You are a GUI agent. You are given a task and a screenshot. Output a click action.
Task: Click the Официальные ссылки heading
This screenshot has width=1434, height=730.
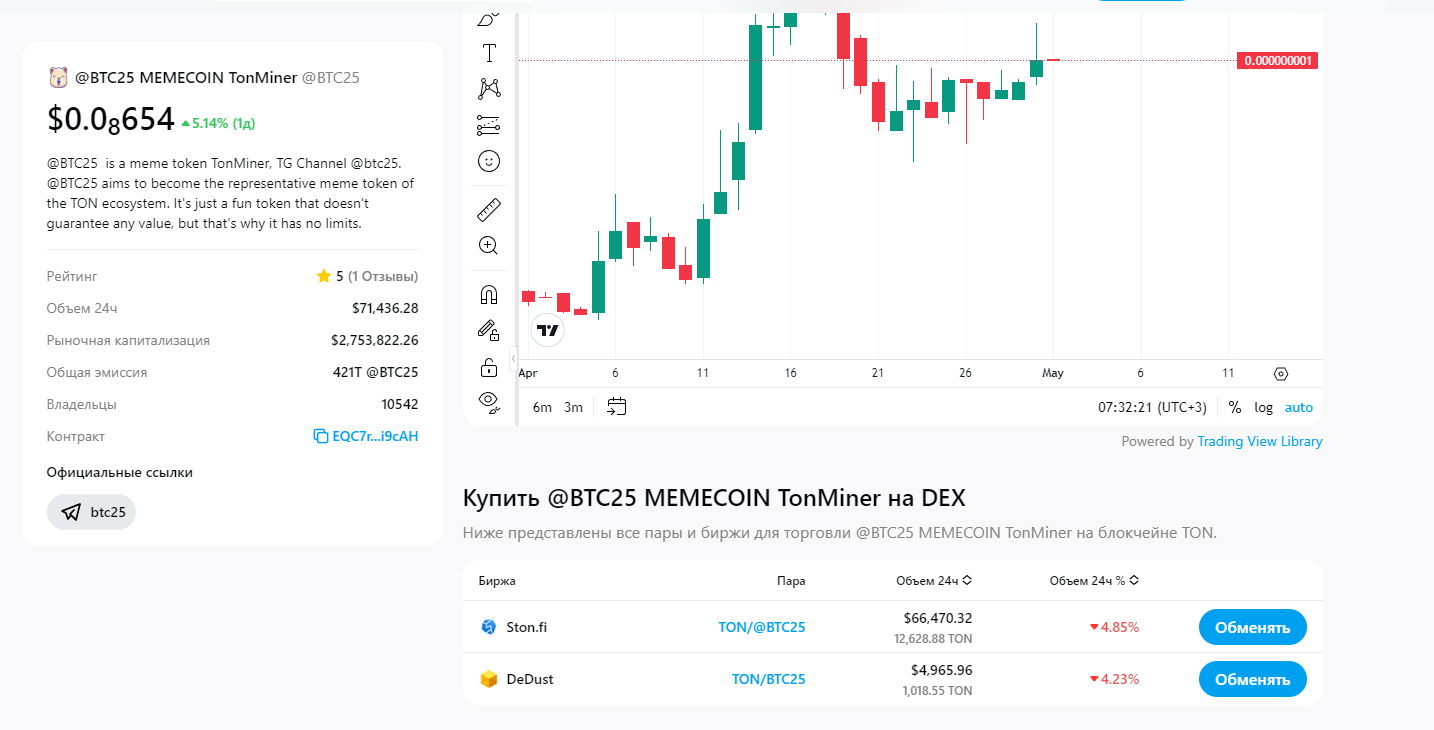[x=120, y=472]
